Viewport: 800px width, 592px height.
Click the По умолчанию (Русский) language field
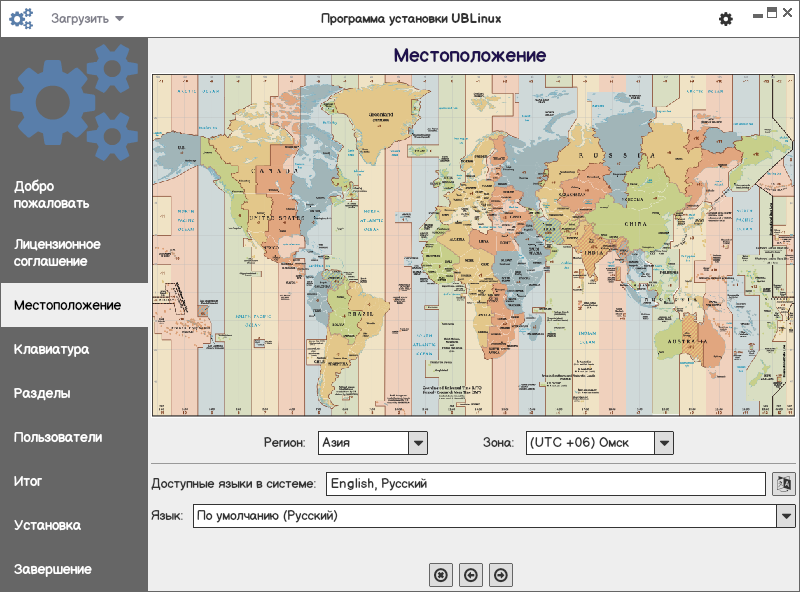[485, 516]
